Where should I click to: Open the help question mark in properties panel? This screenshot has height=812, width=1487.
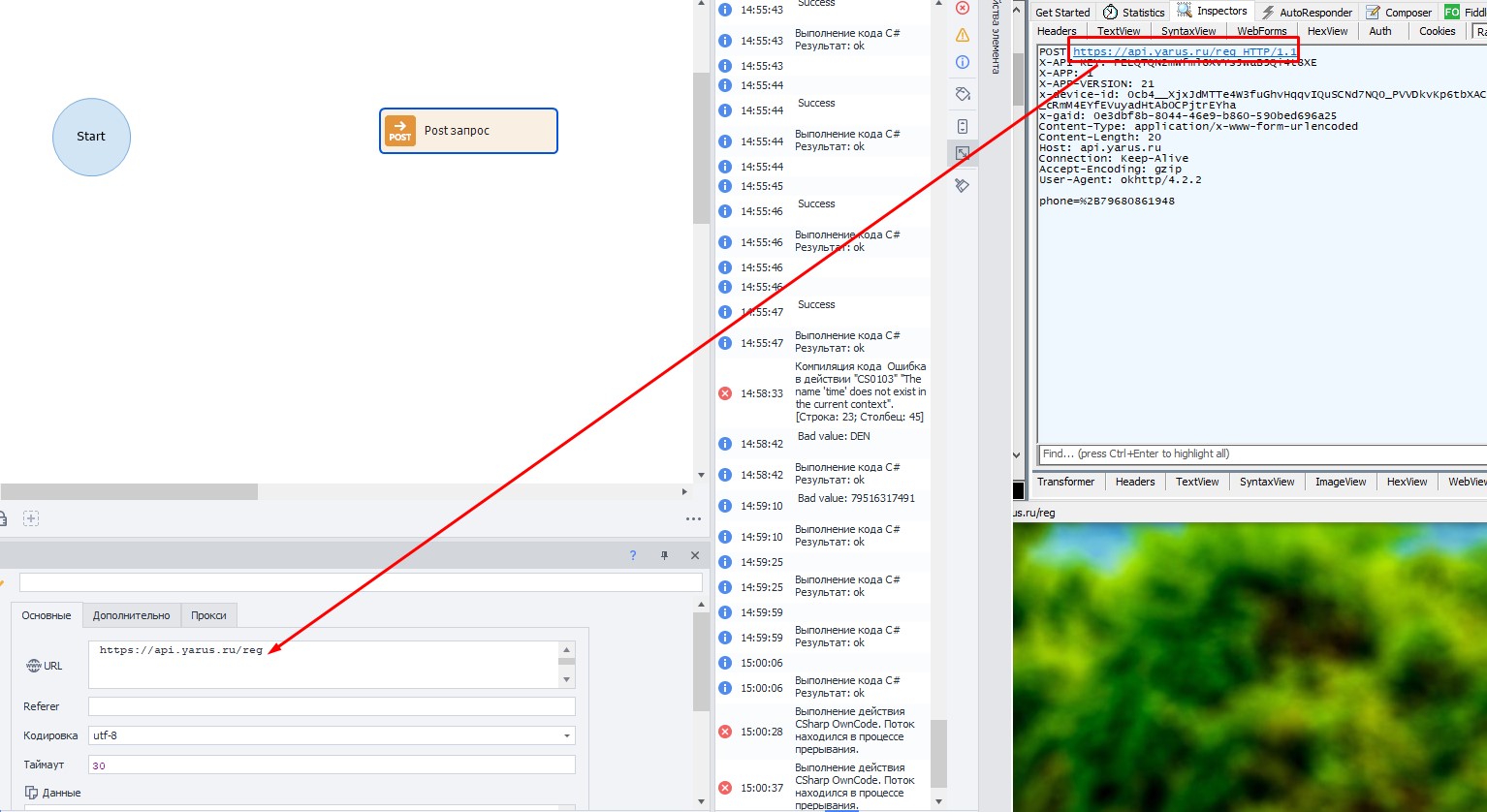(x=633, y=555)
